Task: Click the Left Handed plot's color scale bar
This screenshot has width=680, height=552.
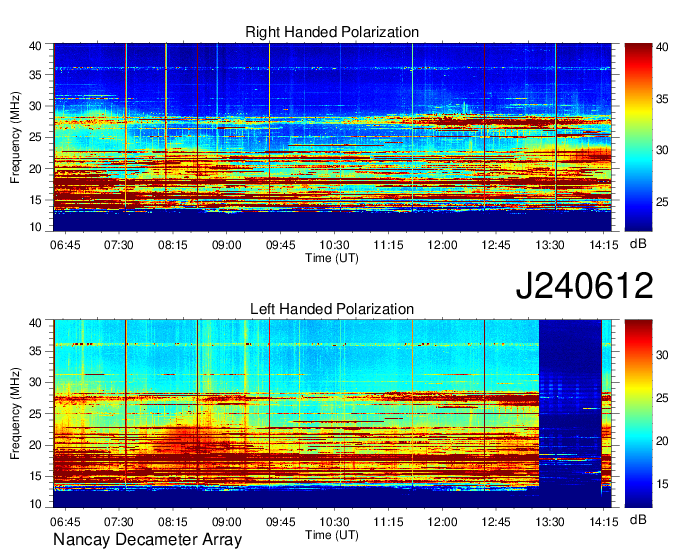Action: tap(638, 413)
